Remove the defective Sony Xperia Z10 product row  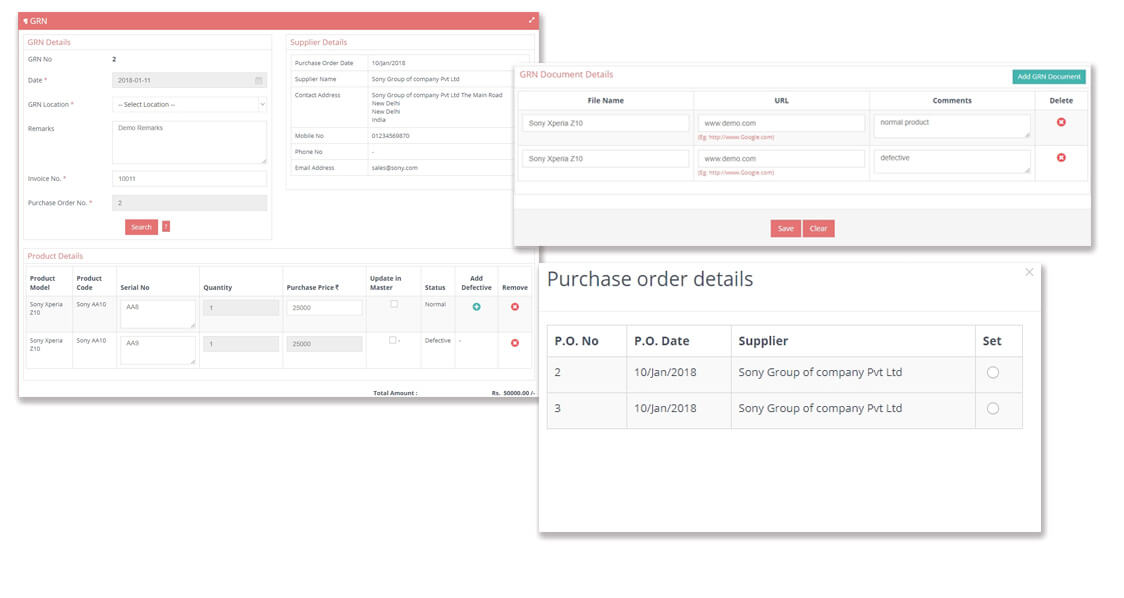click(x=515, y=342)
